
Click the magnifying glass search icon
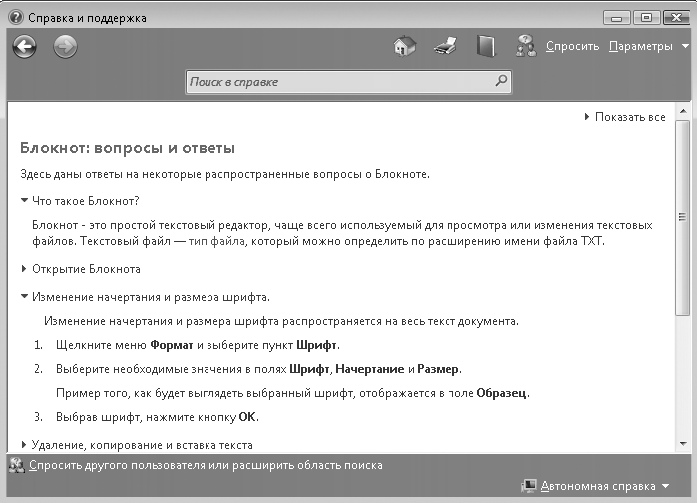coord(501,81)
